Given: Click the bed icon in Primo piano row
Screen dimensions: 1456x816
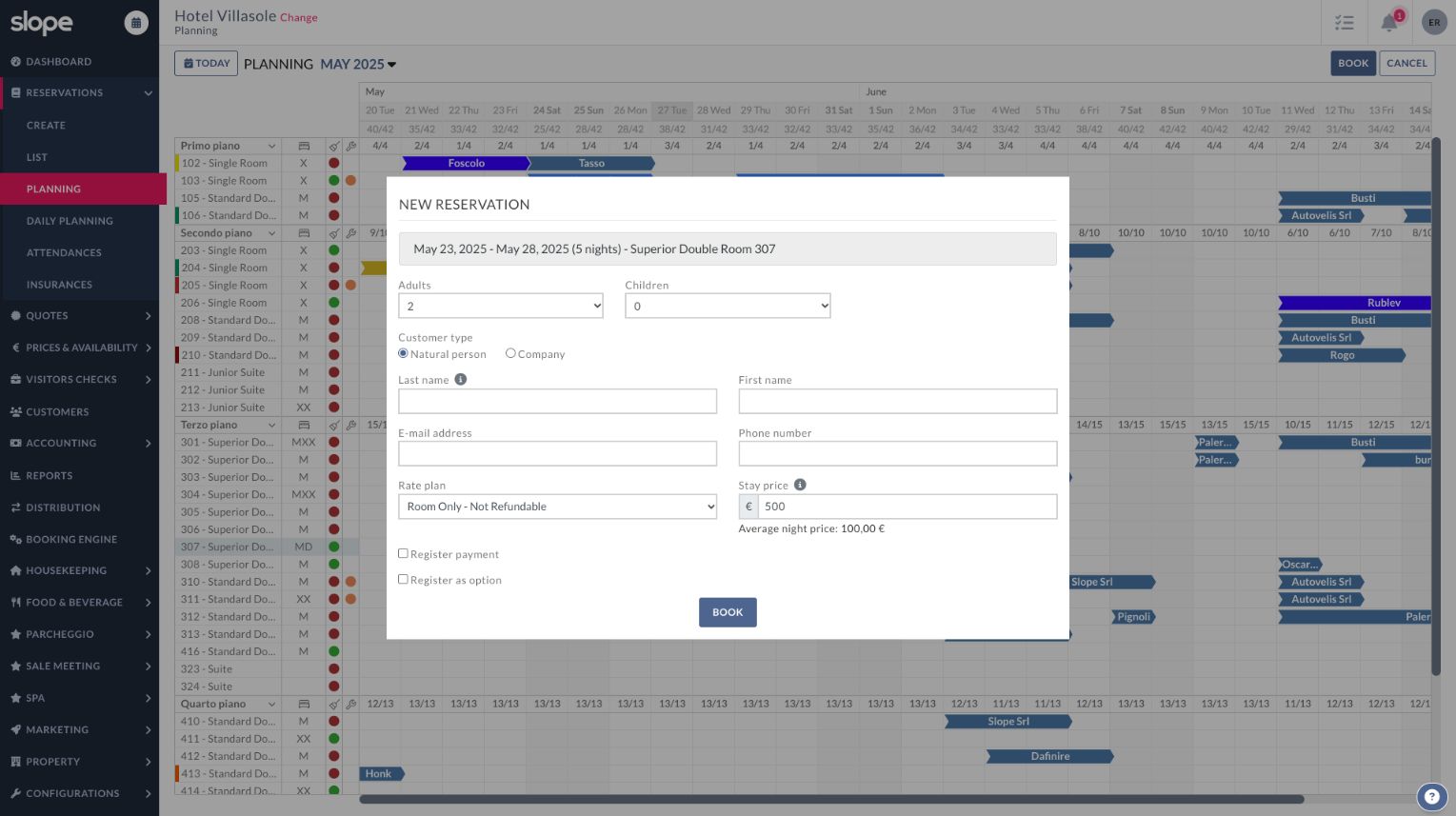Looking at the screenshot, I should click(304, 147).
